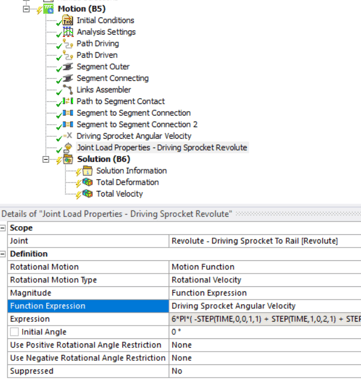Select Motion (B5) in the tree
This screenshot has width=361, height=388.
pos(81,9)
